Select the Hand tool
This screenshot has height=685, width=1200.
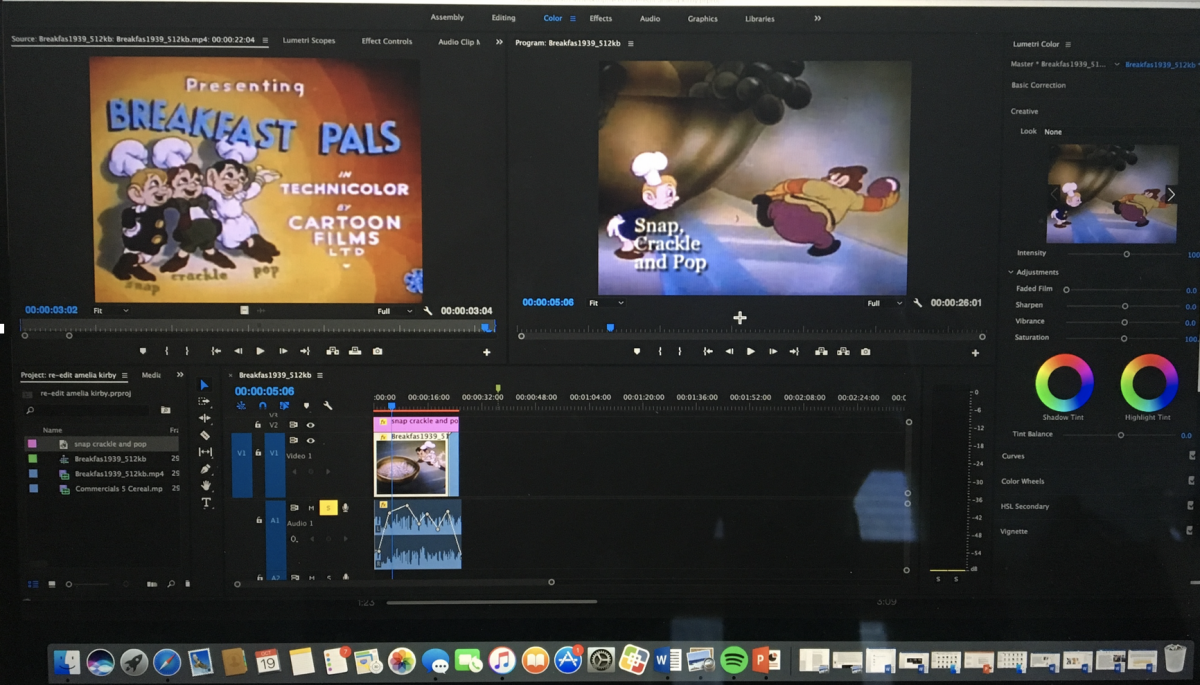(x=206, y=486)
